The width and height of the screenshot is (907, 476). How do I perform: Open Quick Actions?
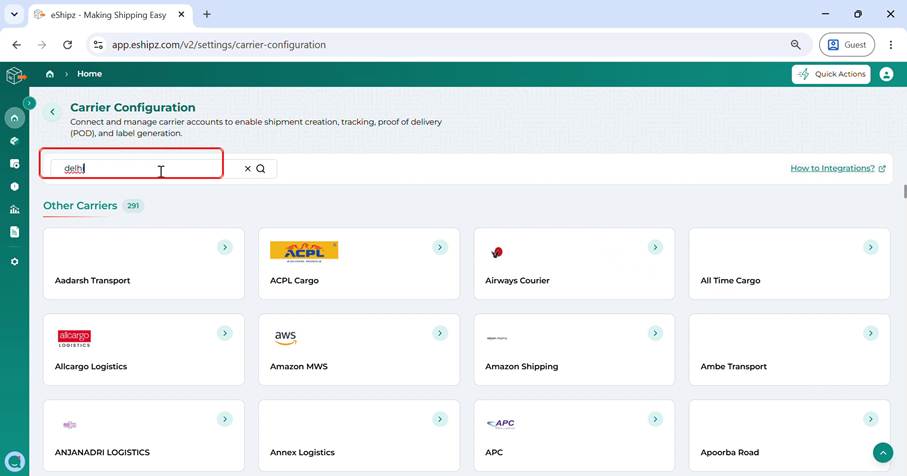[x=831, y=74]
